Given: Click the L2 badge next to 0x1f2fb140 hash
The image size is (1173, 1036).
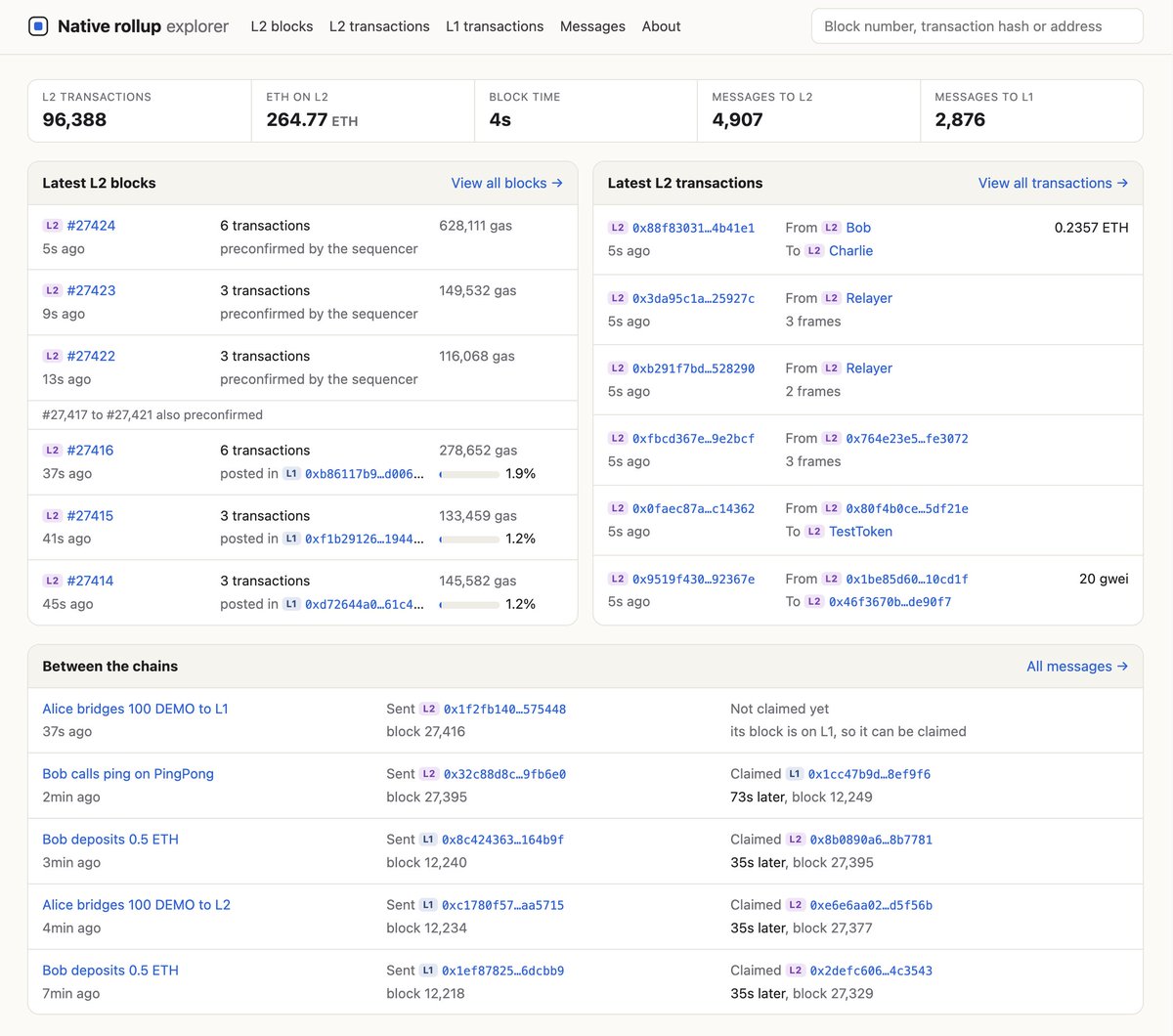Looking at the screenshot, I should coord(429,709).
